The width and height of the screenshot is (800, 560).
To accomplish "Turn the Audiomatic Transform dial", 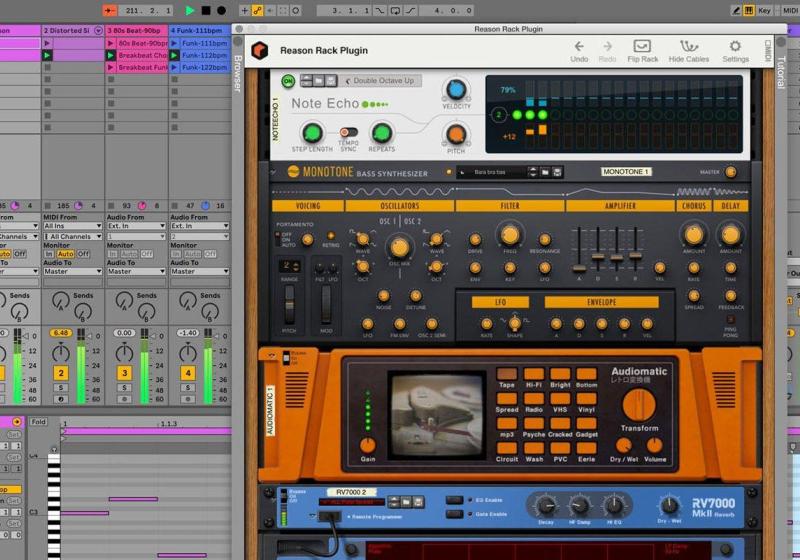I will point(639,405).
